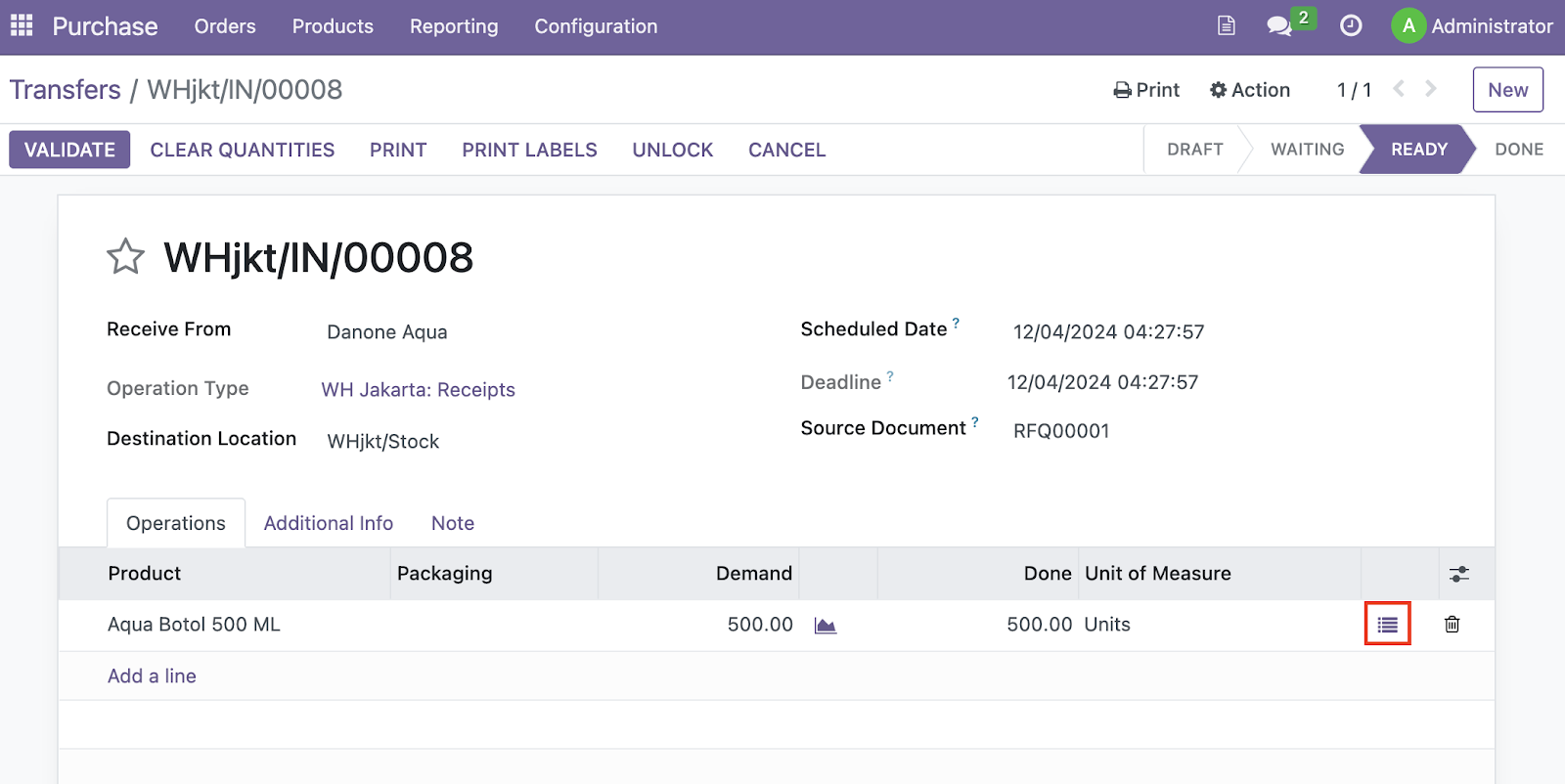Click the RFQ00001 source document field

point(1061,431)
